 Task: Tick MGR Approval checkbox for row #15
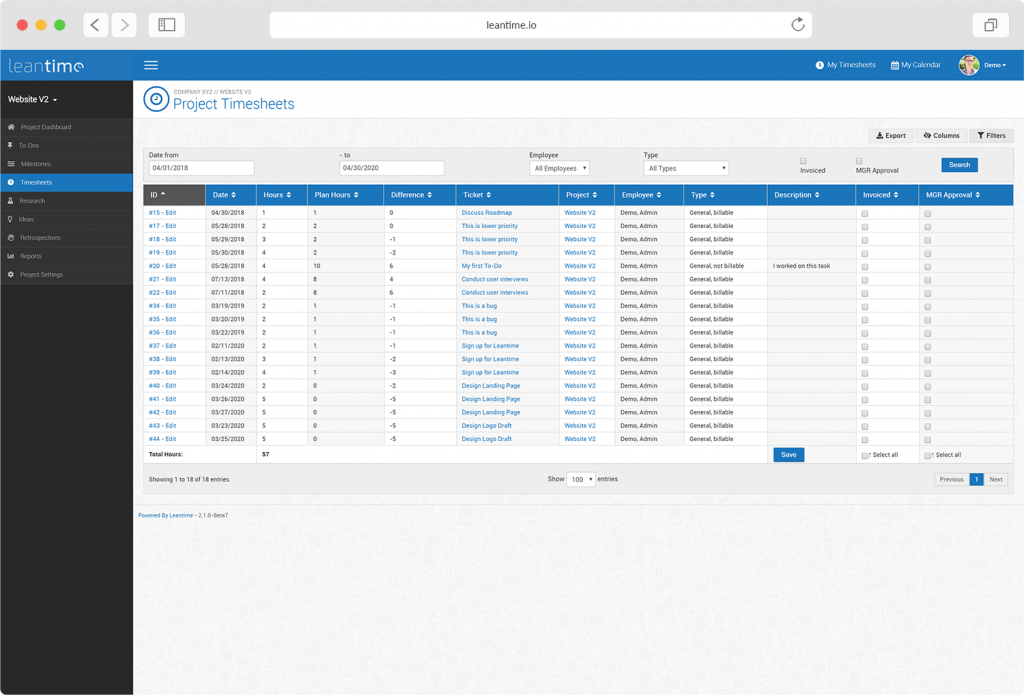tap(927, 214)
